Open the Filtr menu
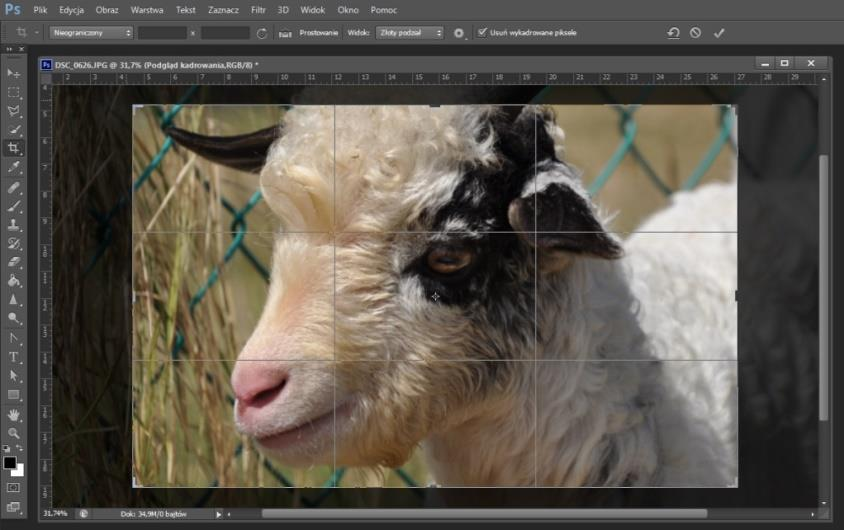Screen dimensions: 844x530 (258, 9)
